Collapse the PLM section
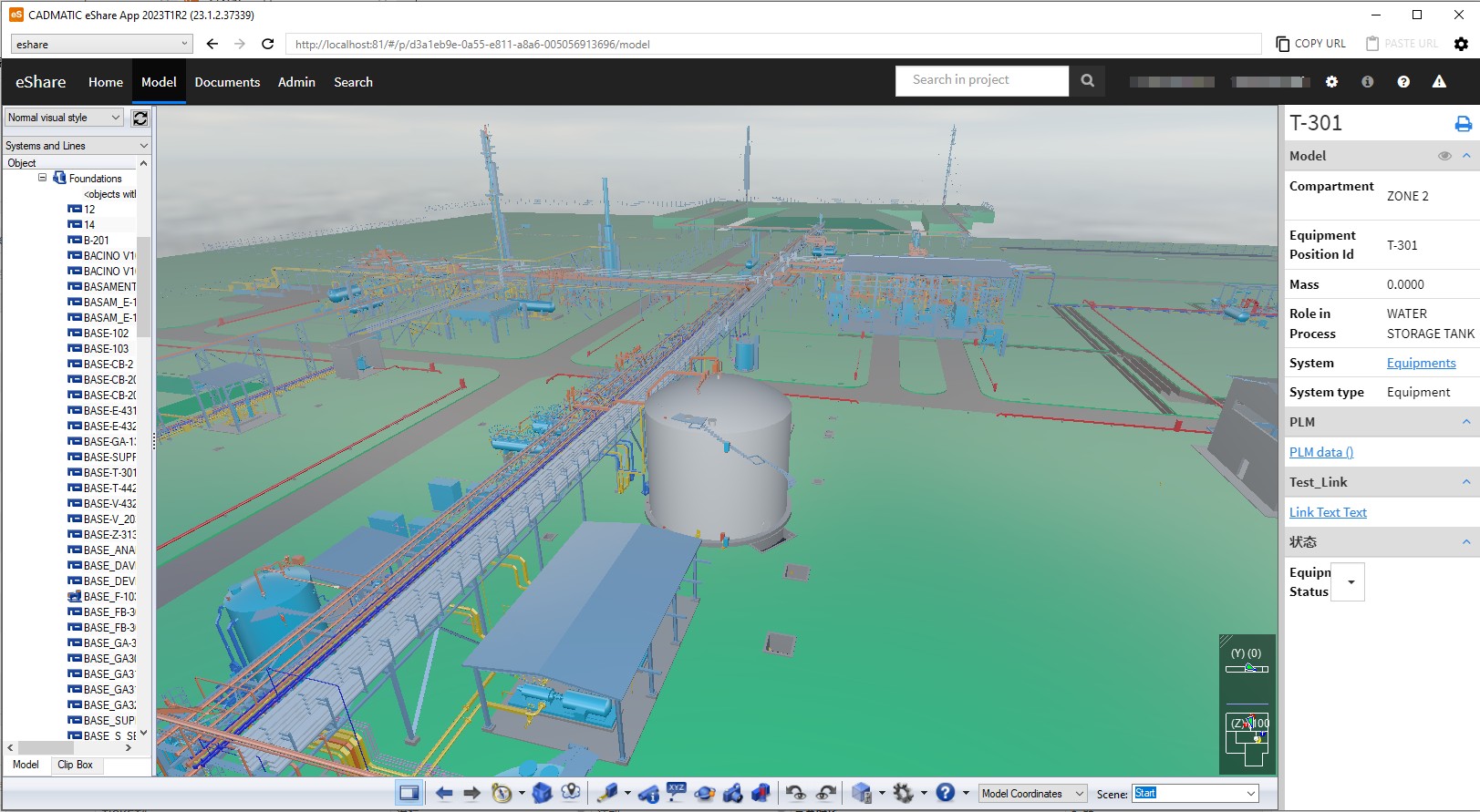 1466,422
